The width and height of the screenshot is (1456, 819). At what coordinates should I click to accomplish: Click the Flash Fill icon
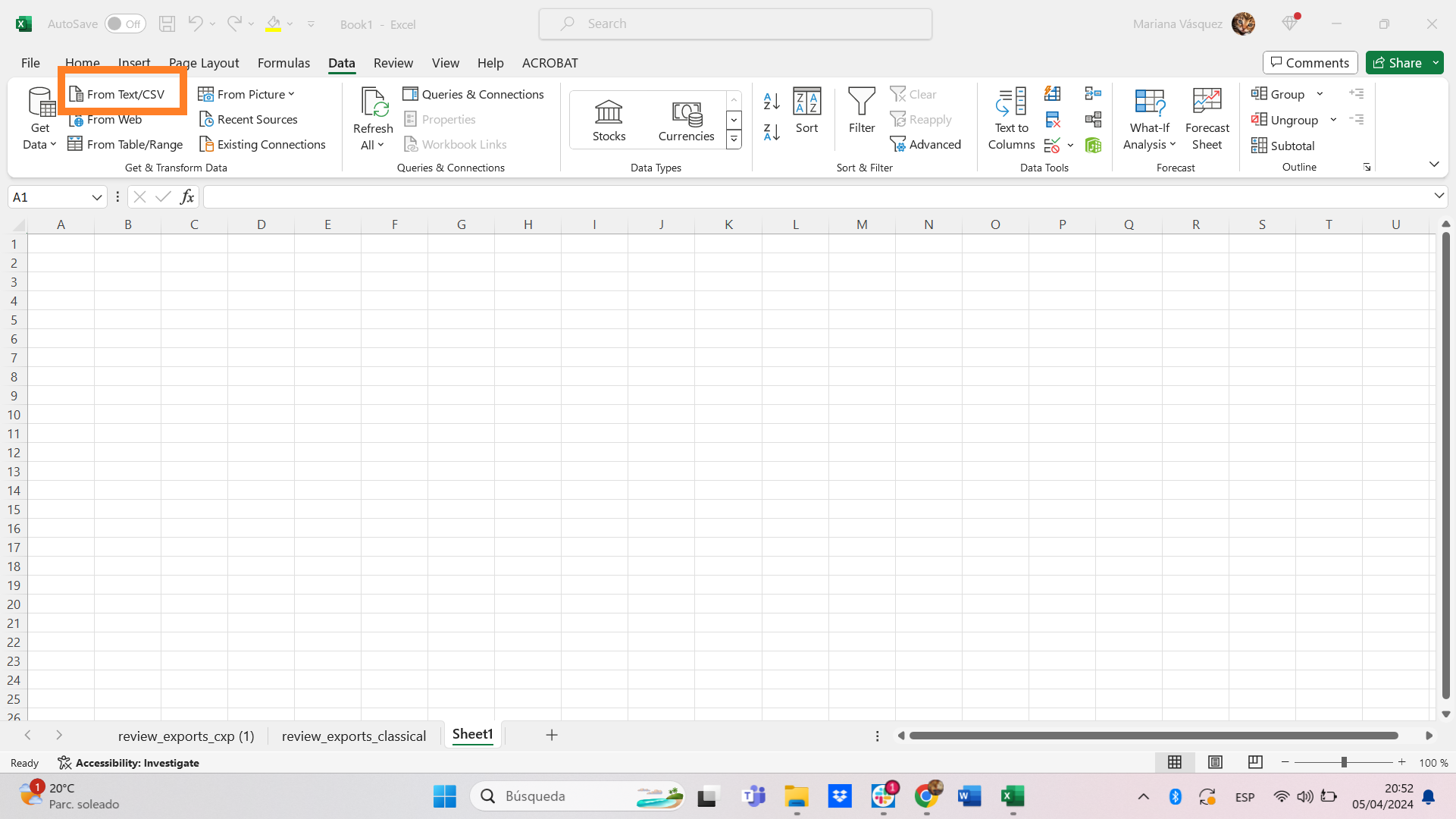coord(1053,94)
